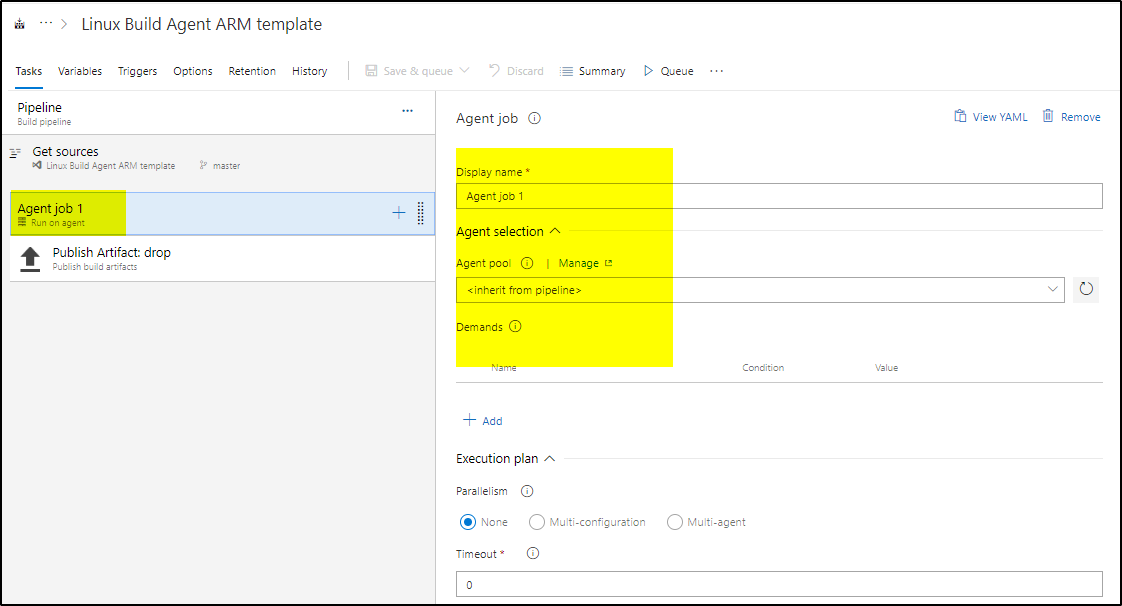Click the View YAML button
Image resolution: width=1122 pixels, height=606 pixels.
pyautogui.click(x=990, y=117)
